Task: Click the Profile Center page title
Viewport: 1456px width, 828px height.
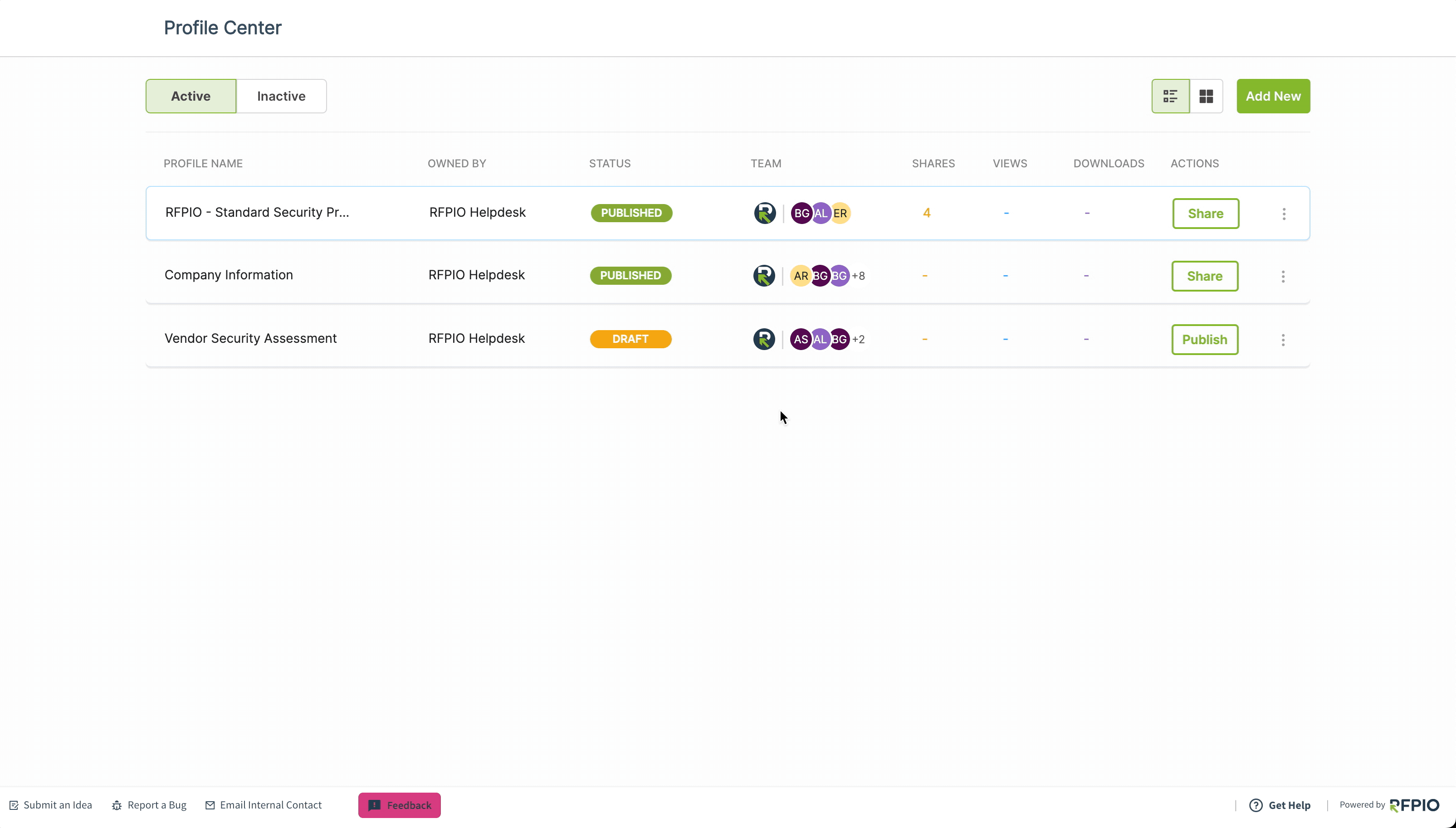Action: 222,28
